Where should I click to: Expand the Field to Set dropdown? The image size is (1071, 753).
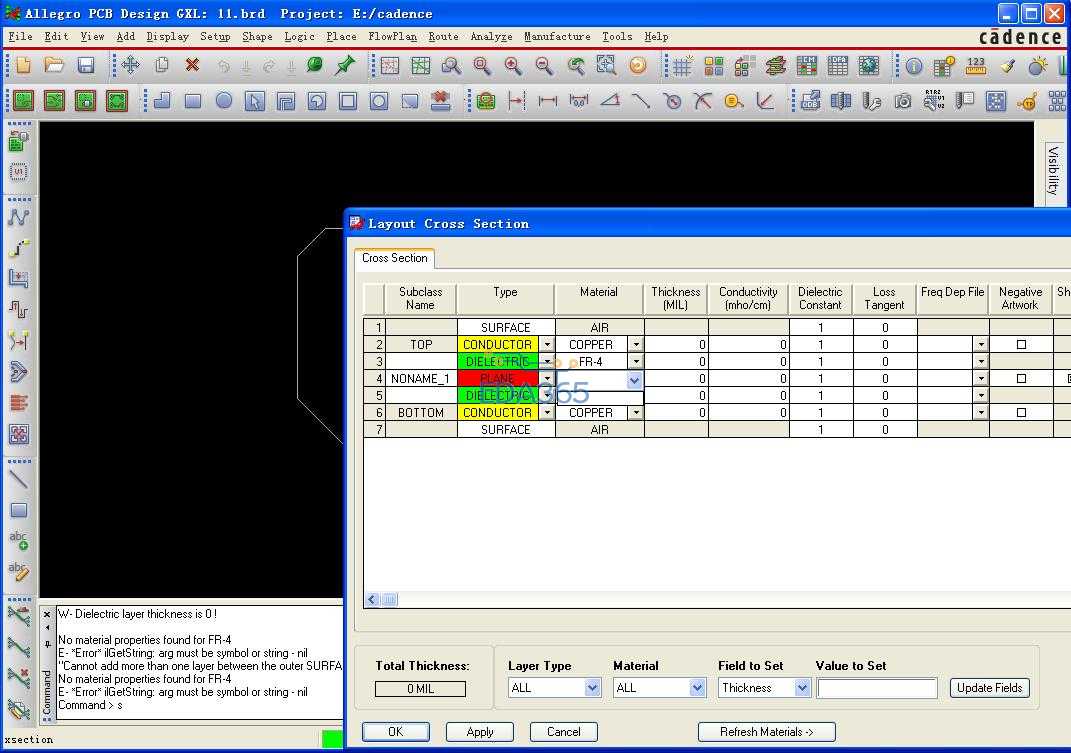[x=802, y=688]
